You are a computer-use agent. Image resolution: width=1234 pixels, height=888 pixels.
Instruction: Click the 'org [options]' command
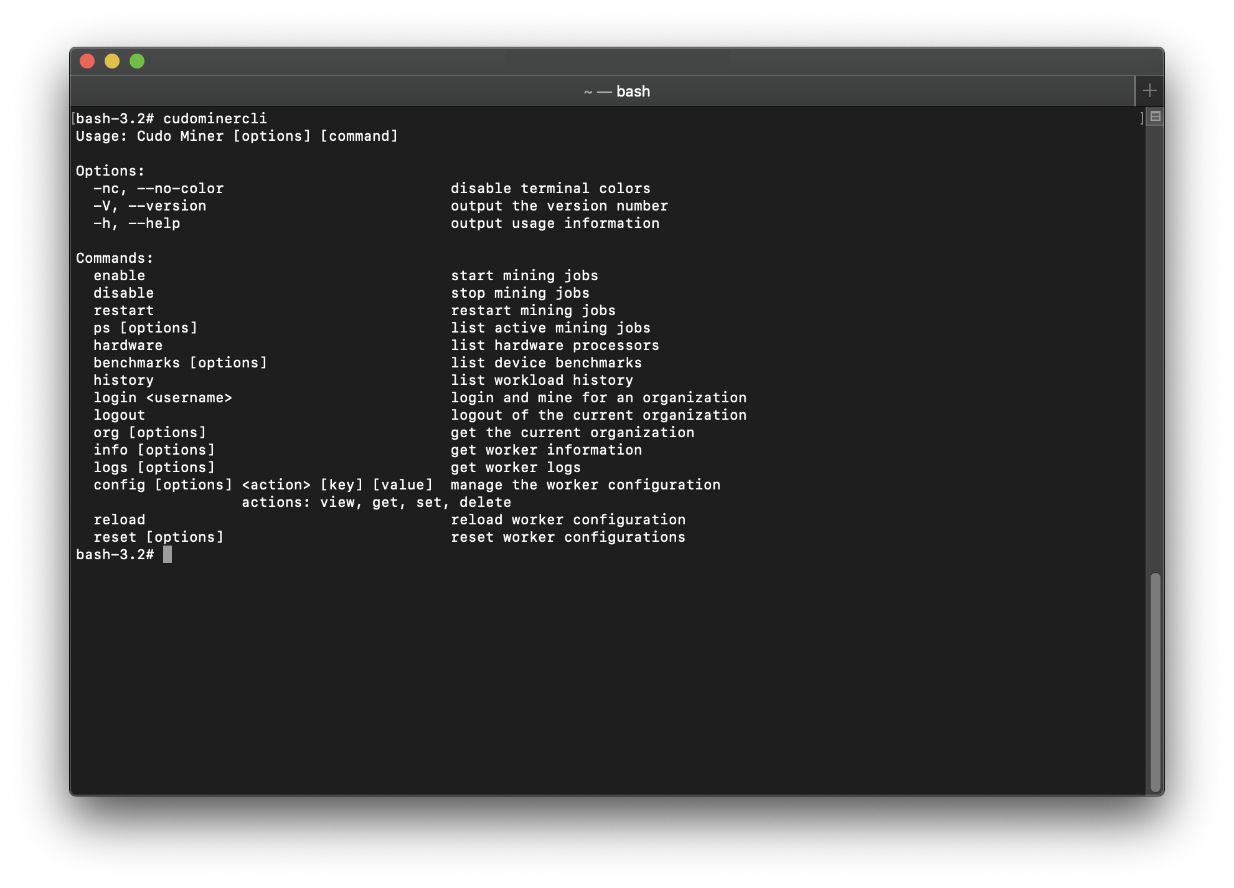(x=150, y=433)
